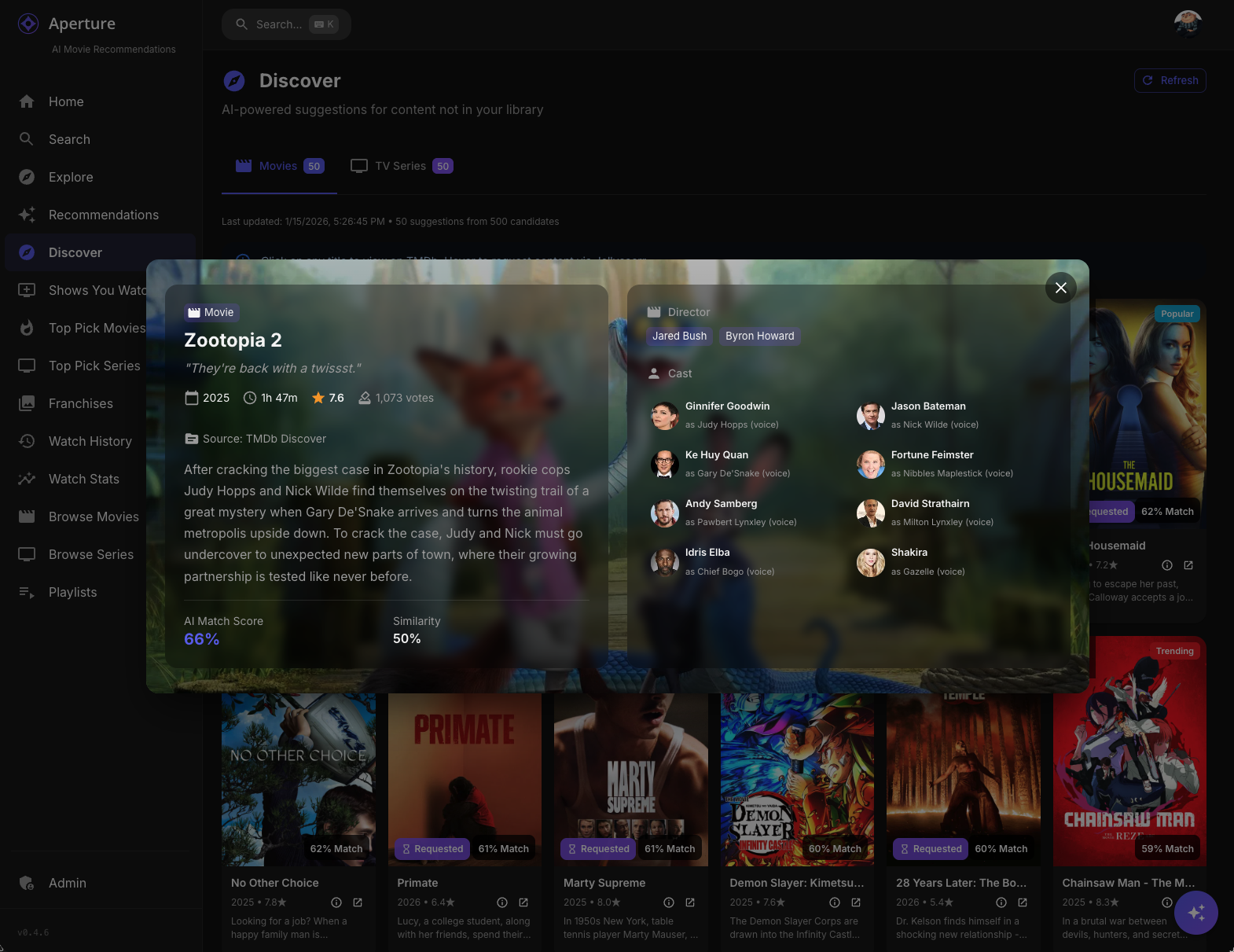Show info for Demon Slayer
The width and height of the screenshot is (1234, 952).
point(835,902)
